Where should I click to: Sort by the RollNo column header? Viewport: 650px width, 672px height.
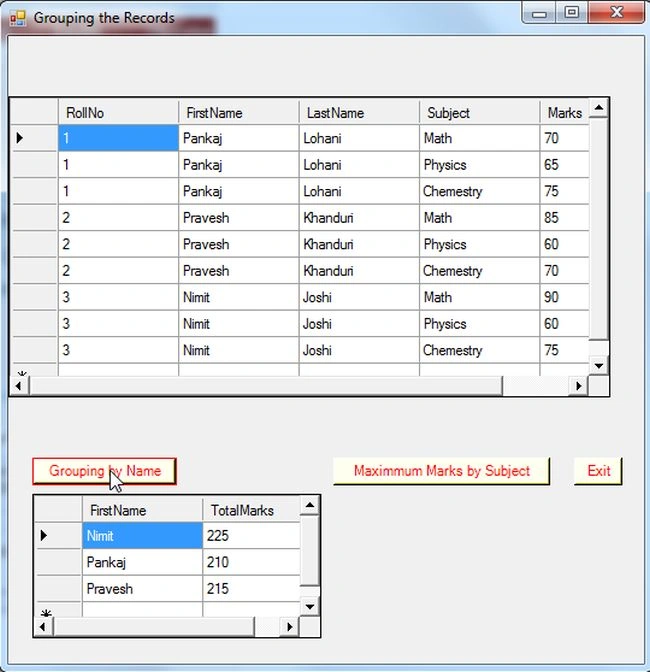[118, 113]
